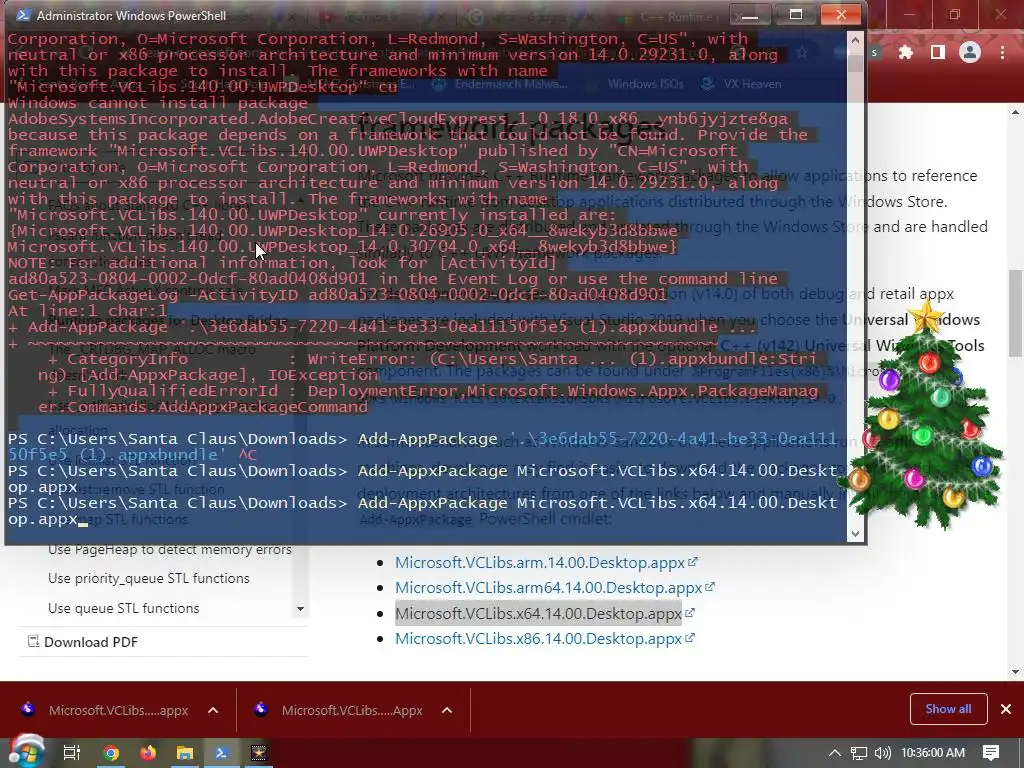Click the Christmas tree desktop widget
1024x768 pixels.
click(x=924, y=414)
